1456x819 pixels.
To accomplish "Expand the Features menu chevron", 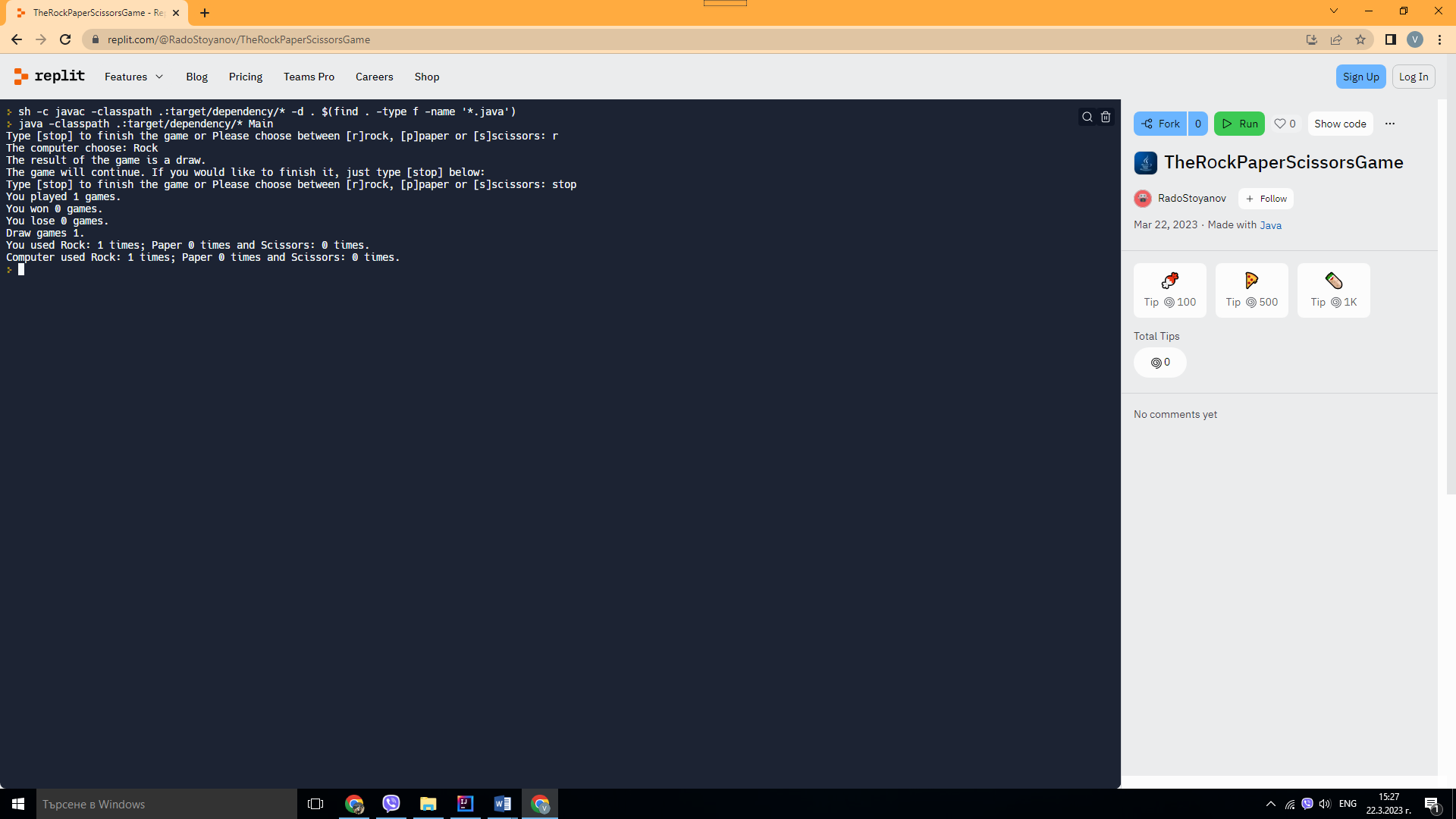I will click(x=159, y=77).
